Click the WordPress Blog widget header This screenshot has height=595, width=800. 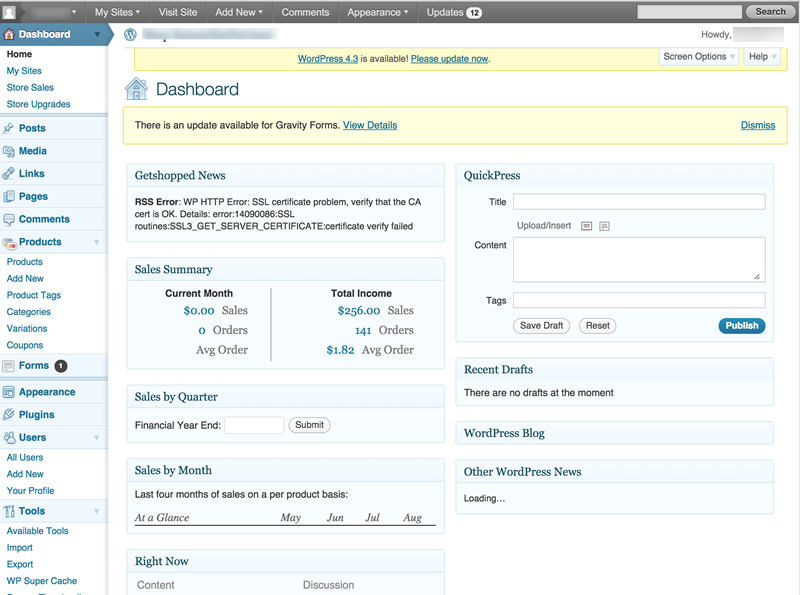(614, 433)
